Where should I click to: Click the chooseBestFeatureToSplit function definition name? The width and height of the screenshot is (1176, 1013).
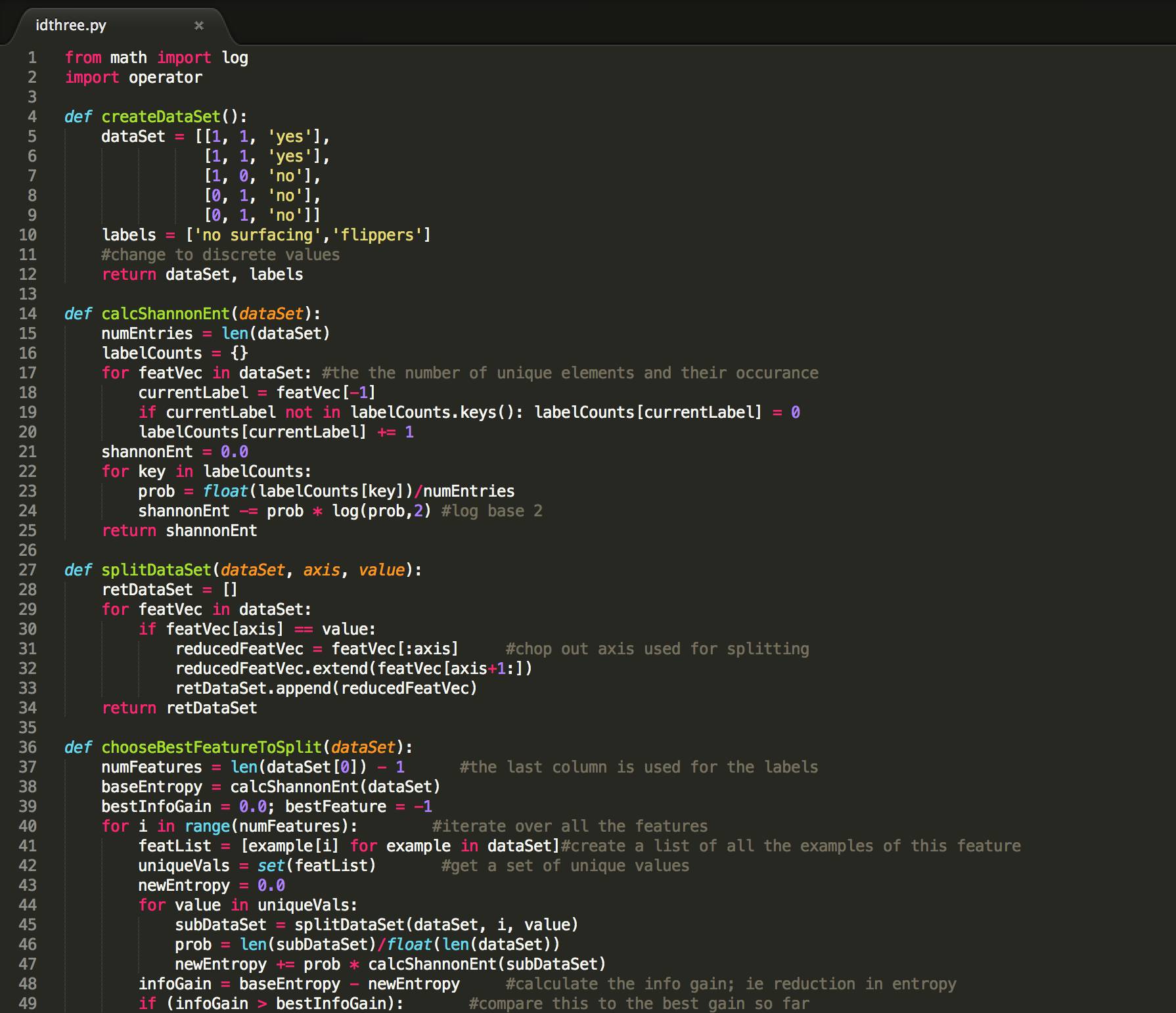[212, 748]
